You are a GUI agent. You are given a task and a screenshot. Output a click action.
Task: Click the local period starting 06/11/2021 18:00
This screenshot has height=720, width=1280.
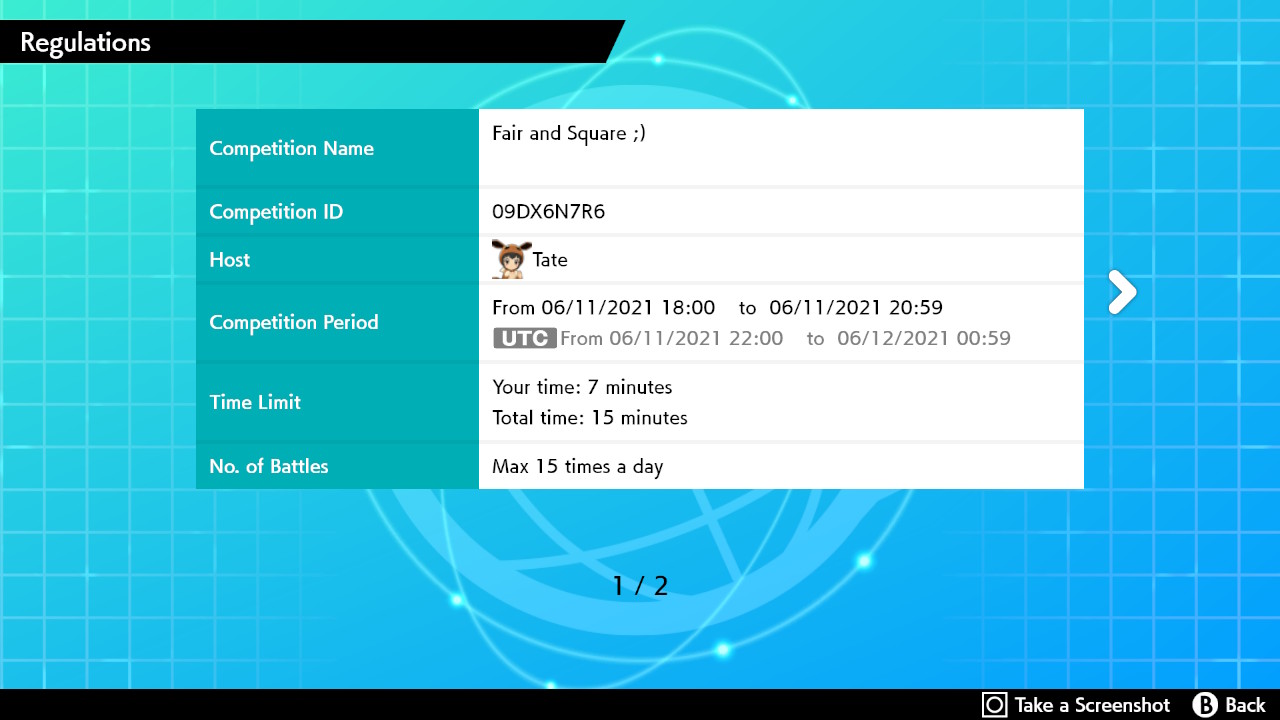click(718, 307)
